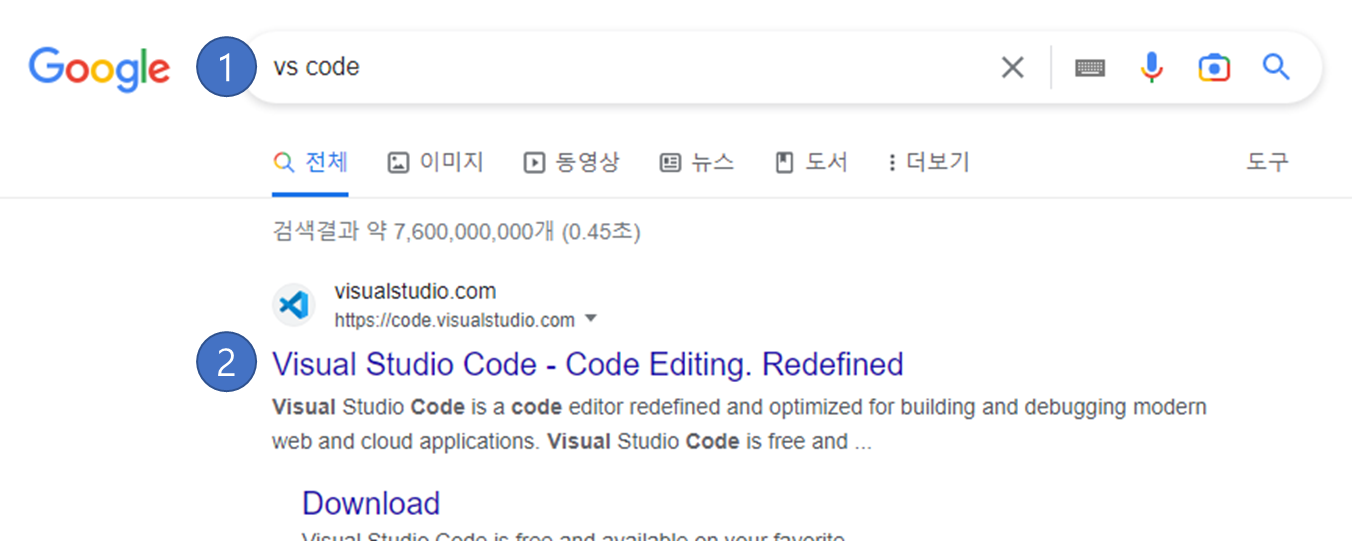Screen dimensions: 1352x541
Task: Select the 전체 tab
Action: (310, 162)
